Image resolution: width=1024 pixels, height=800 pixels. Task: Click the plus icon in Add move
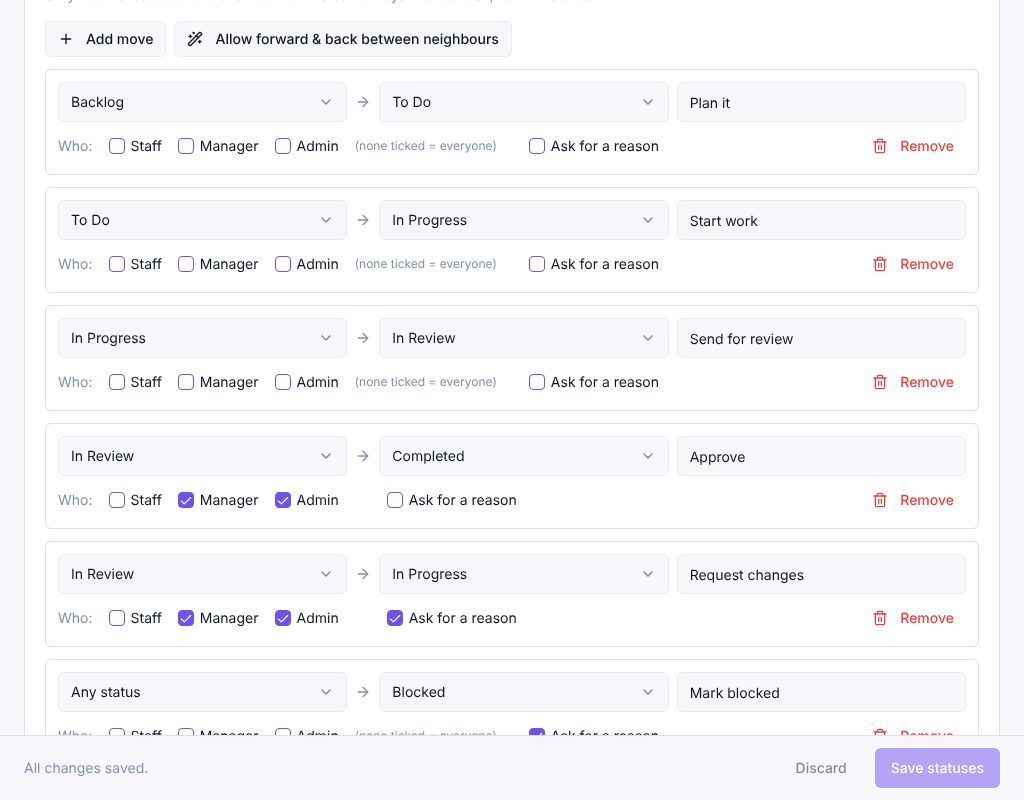[66, 39]
